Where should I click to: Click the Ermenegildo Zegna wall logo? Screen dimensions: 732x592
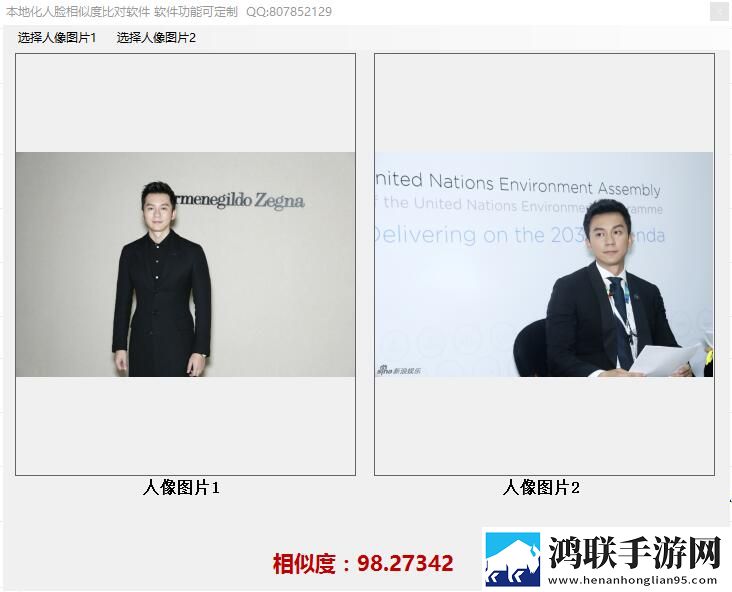pos(238,200)
